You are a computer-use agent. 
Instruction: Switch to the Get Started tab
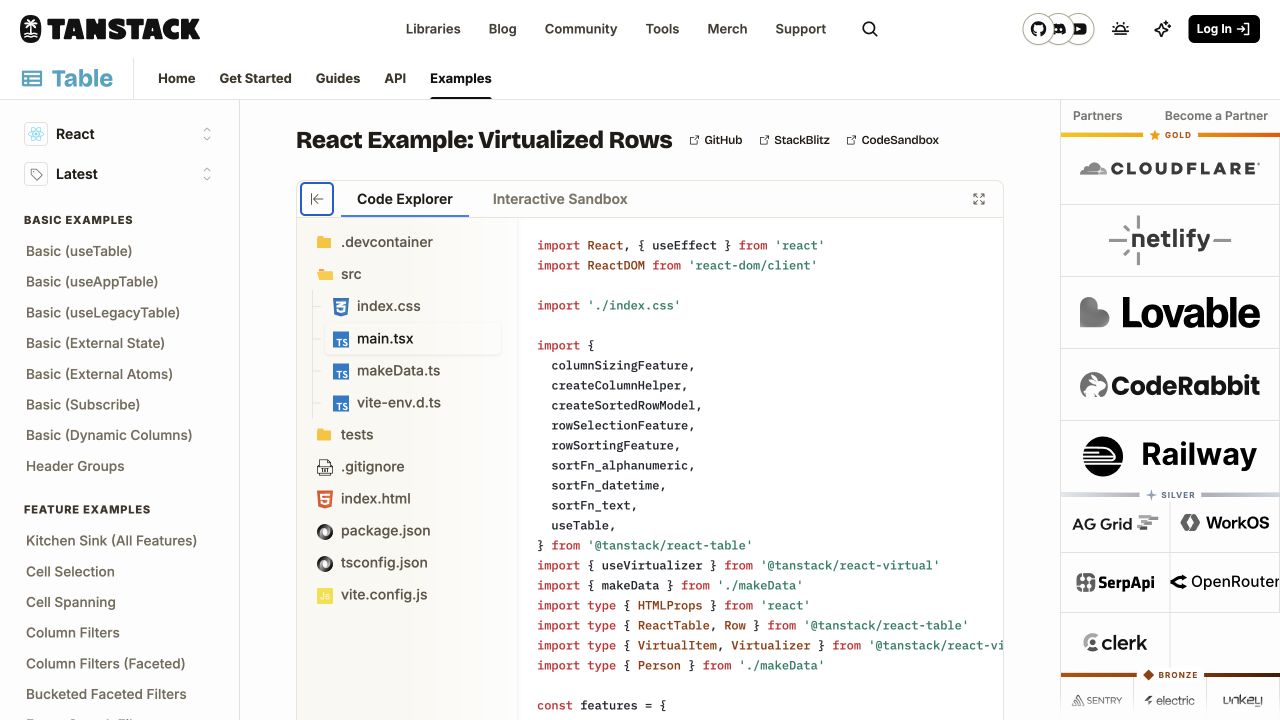point(256,78)
